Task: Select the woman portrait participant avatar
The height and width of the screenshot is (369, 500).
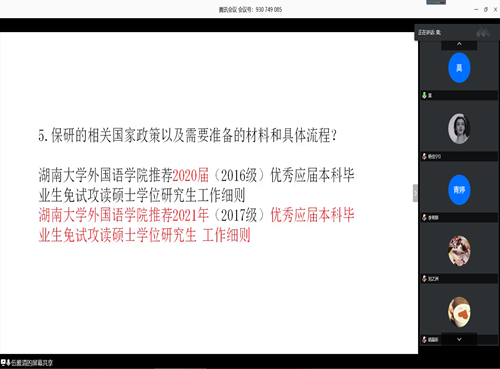Action: [x=459, y=129]
